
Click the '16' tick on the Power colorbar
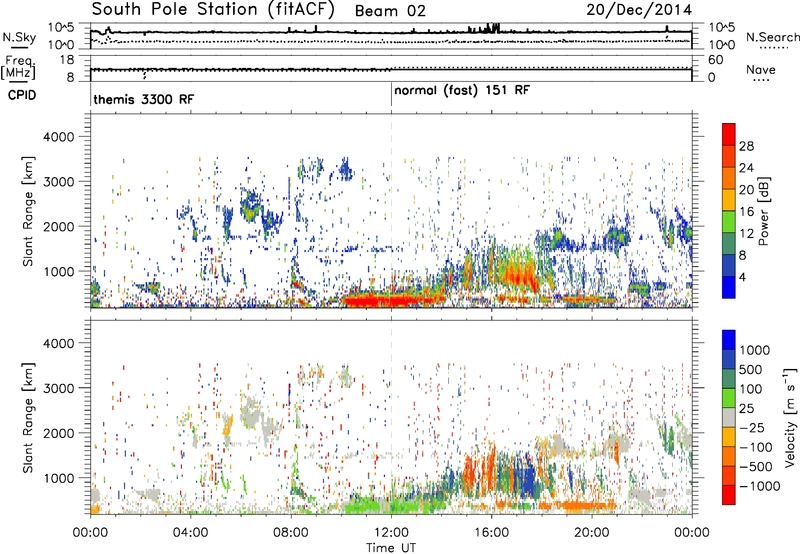746,212
